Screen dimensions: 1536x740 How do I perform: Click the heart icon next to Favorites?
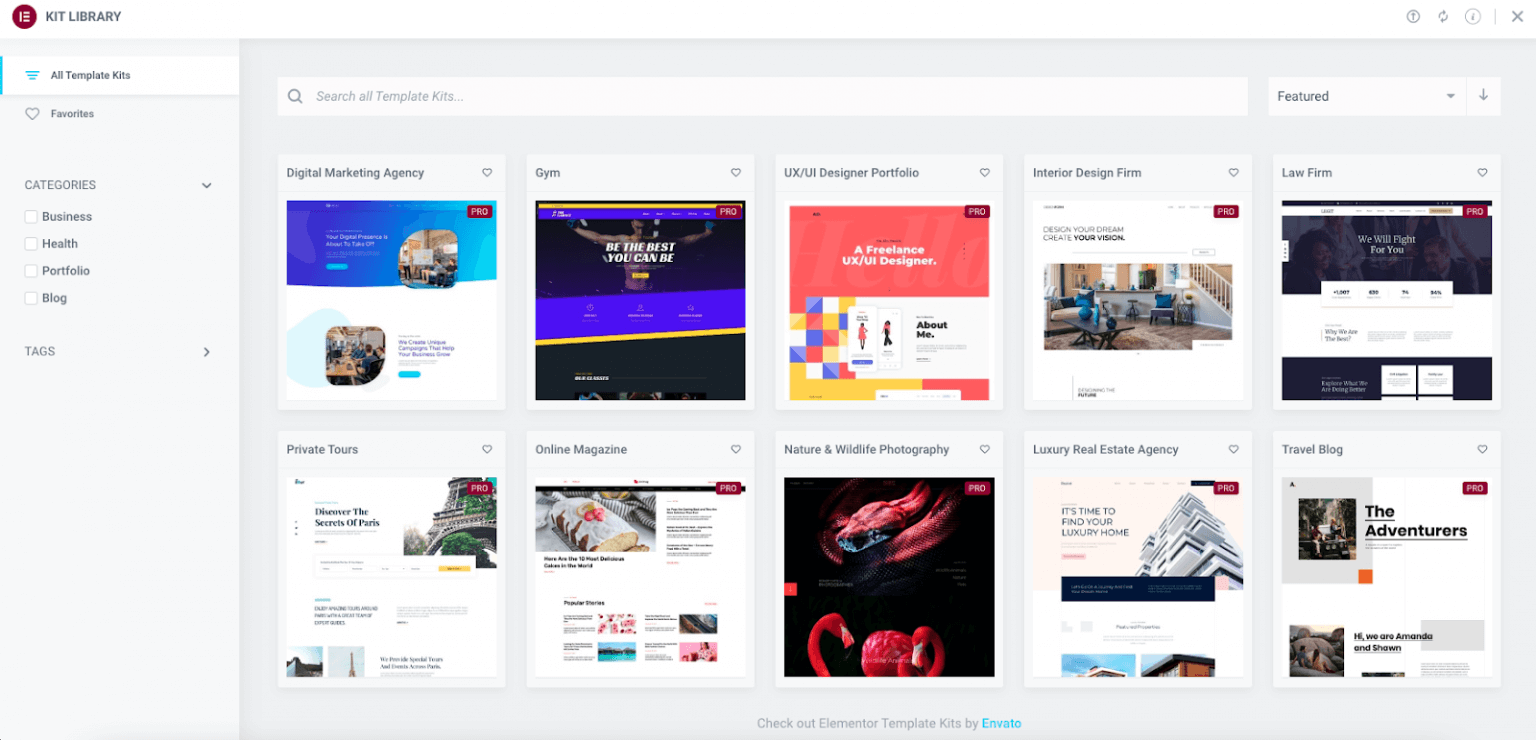32,114
